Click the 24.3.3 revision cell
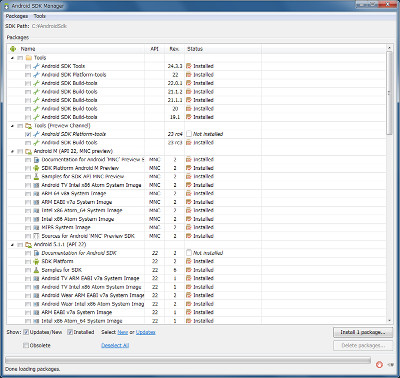 coord(175,66)
